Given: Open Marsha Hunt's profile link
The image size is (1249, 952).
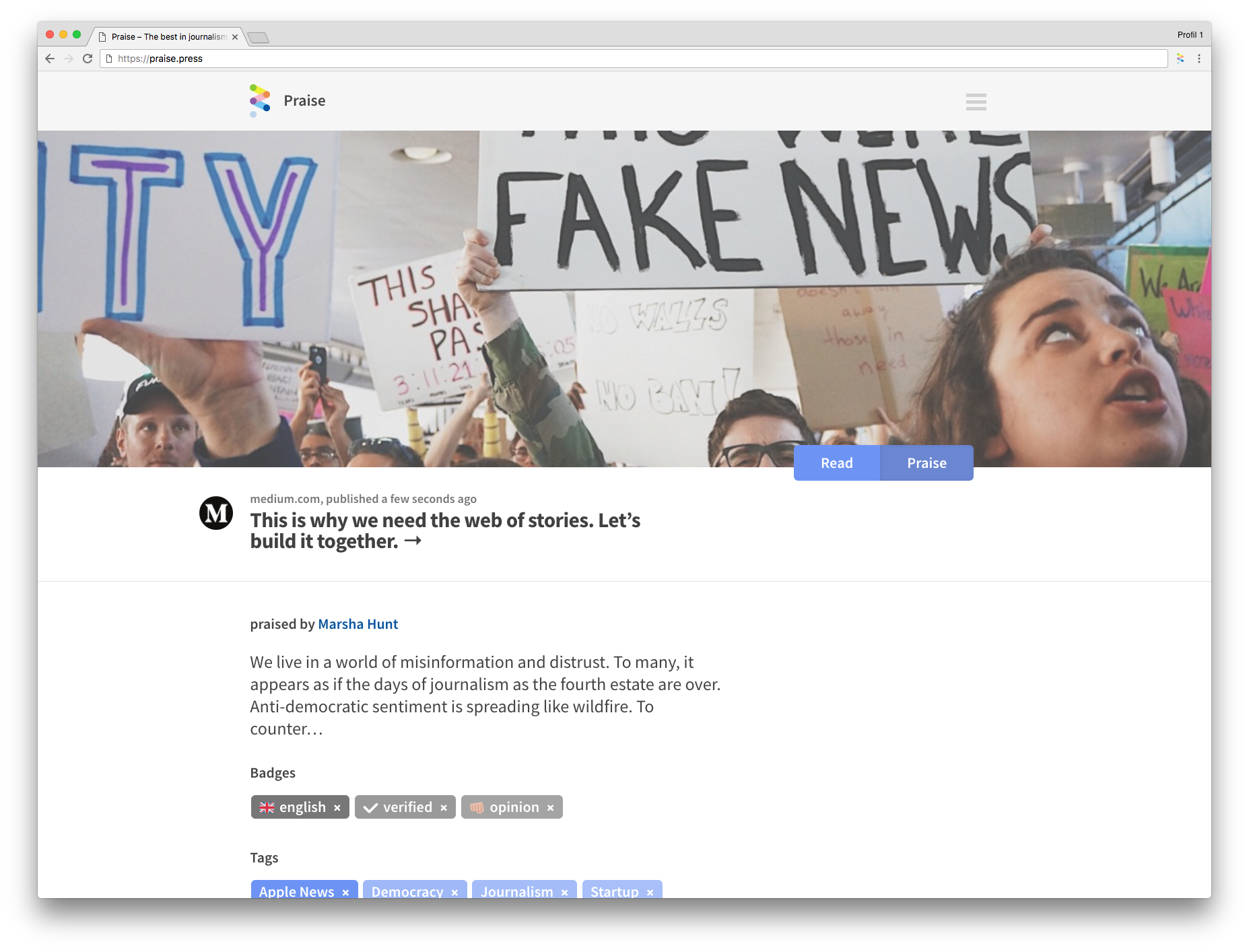Looking at the screenshot, I should (x=358, y=624).
